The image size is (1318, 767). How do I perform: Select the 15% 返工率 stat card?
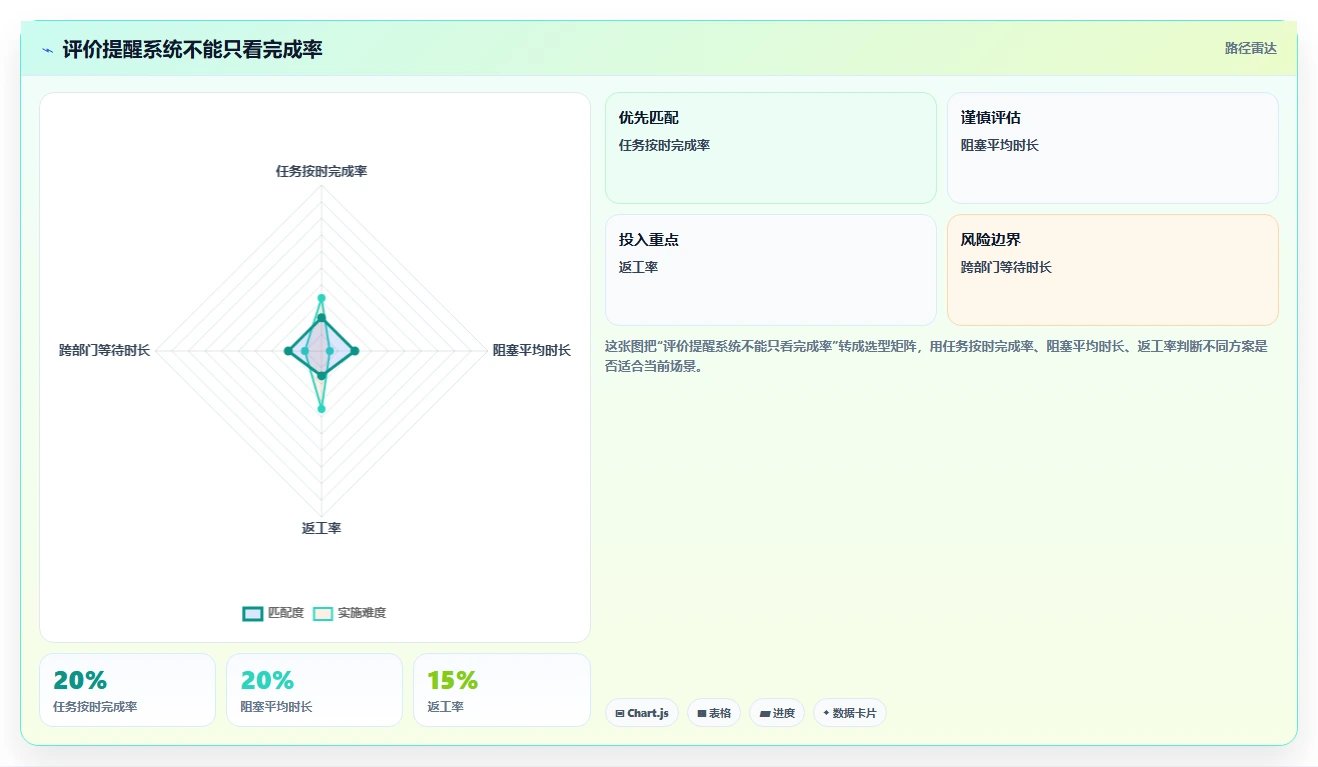click(x=502, y=690)
